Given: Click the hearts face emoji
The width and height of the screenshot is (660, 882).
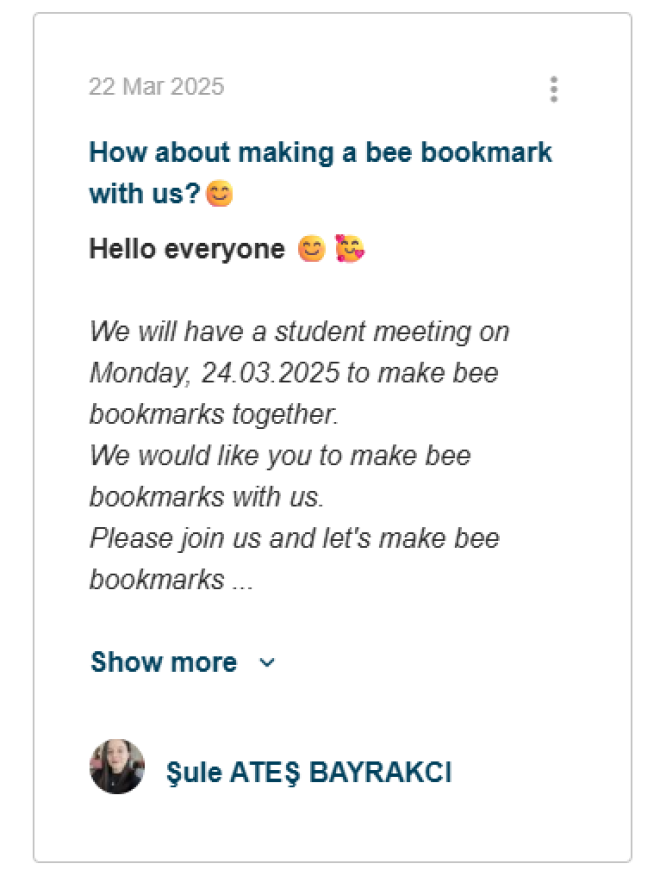Looking at the screenshot, I should (350, 249).
